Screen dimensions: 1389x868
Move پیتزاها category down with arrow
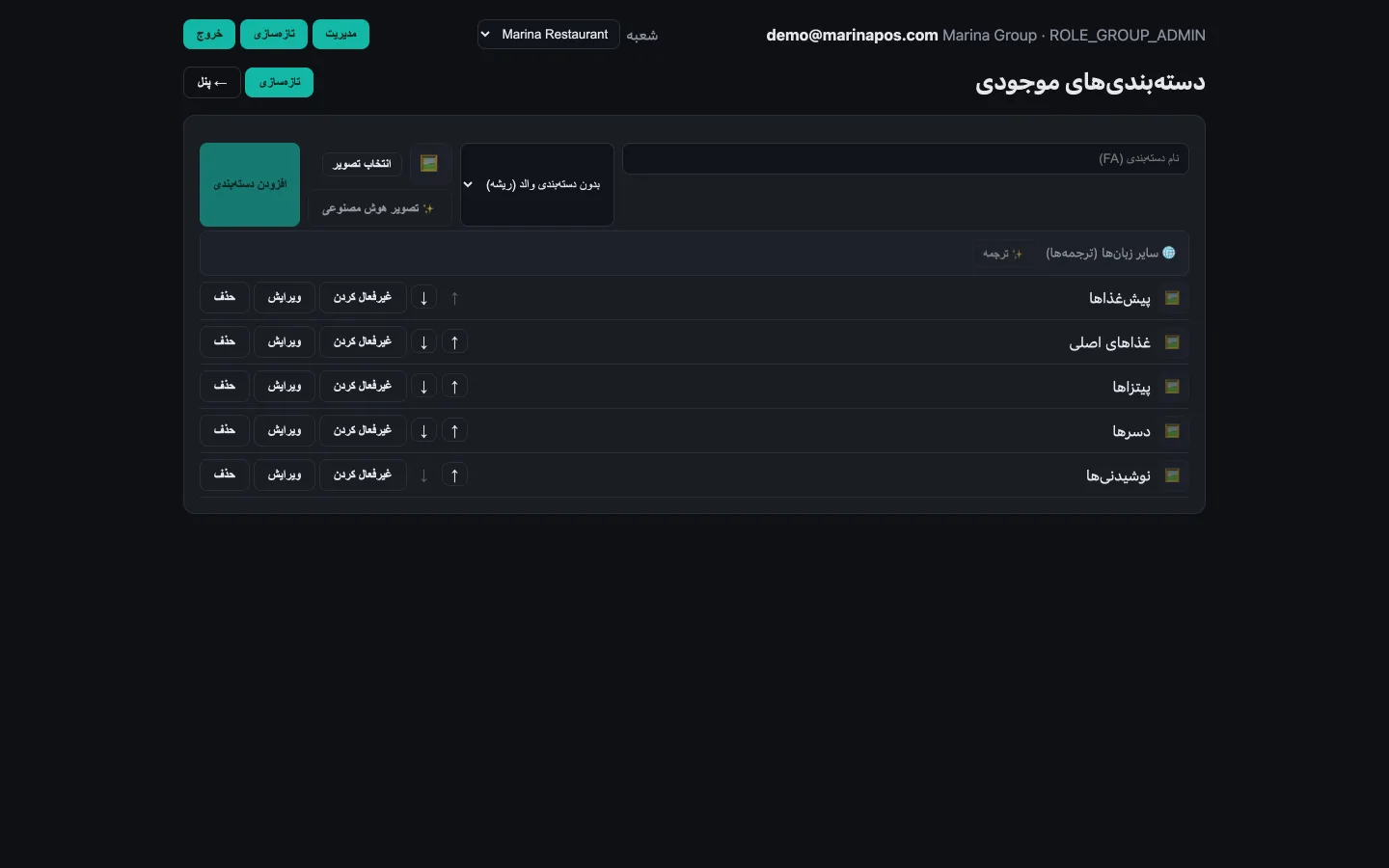423,387
